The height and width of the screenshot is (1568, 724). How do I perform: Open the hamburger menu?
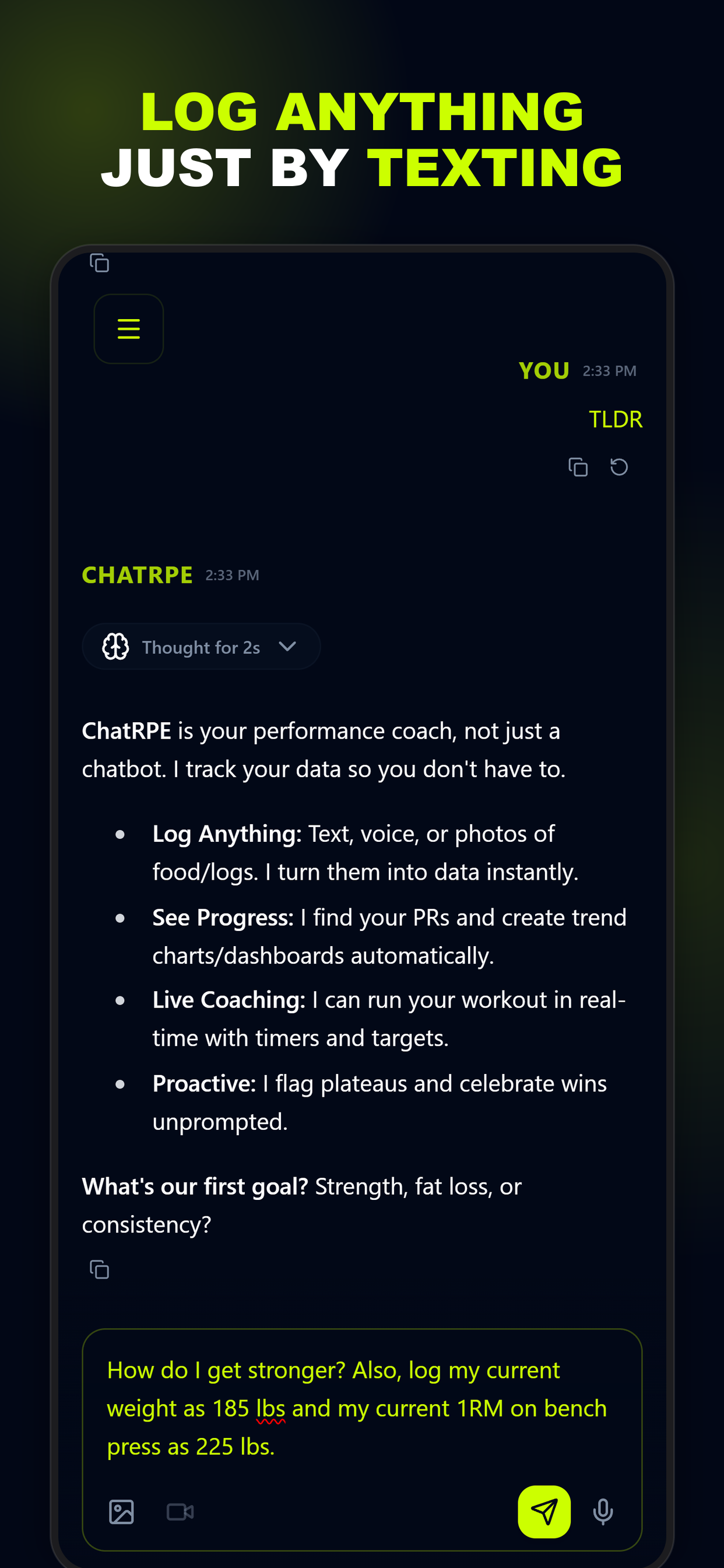pos(128,328)
